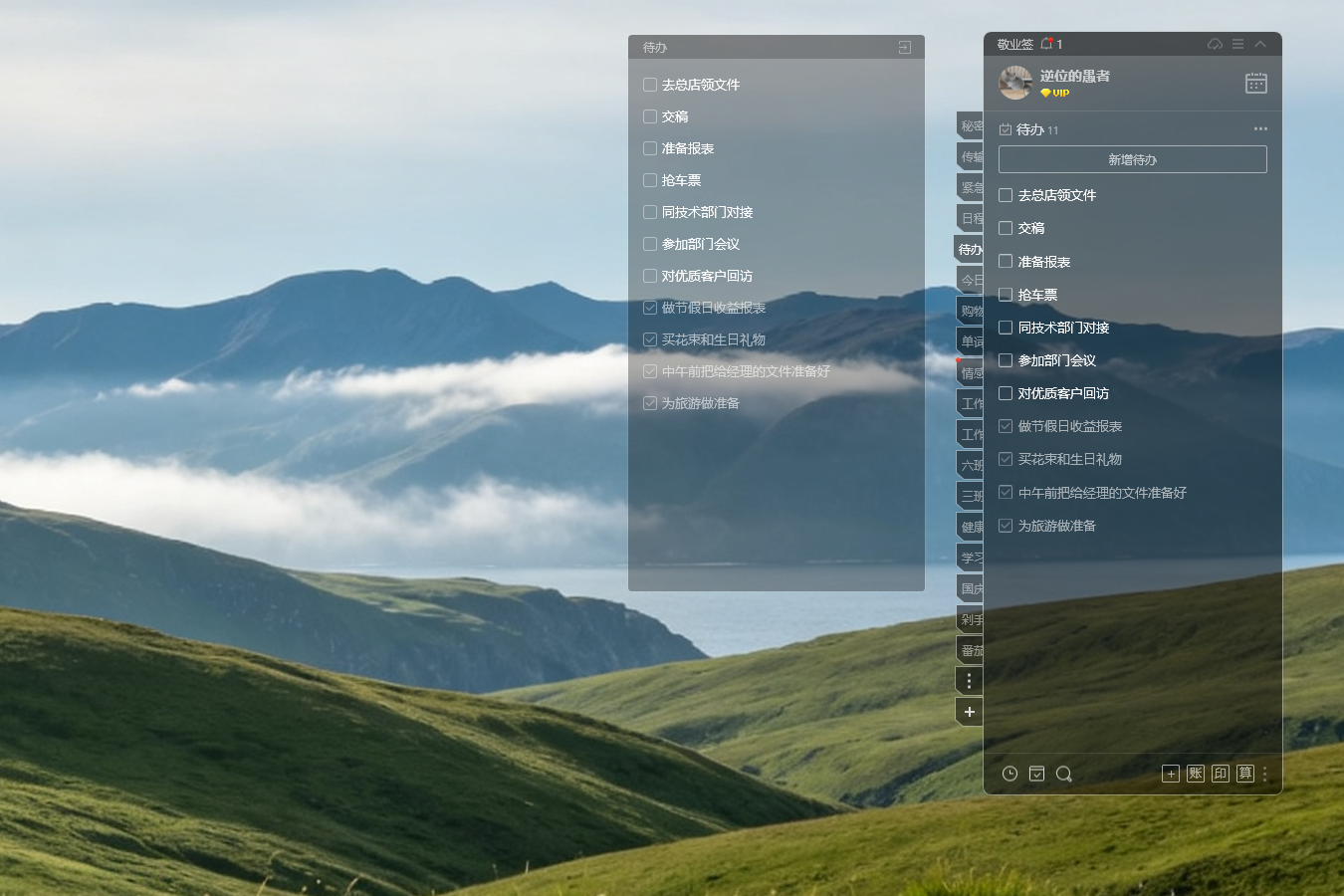Open vertical dots menu in bottom bar
Viewport: 1344px width, 896px height.
(x=1265, y=774)
